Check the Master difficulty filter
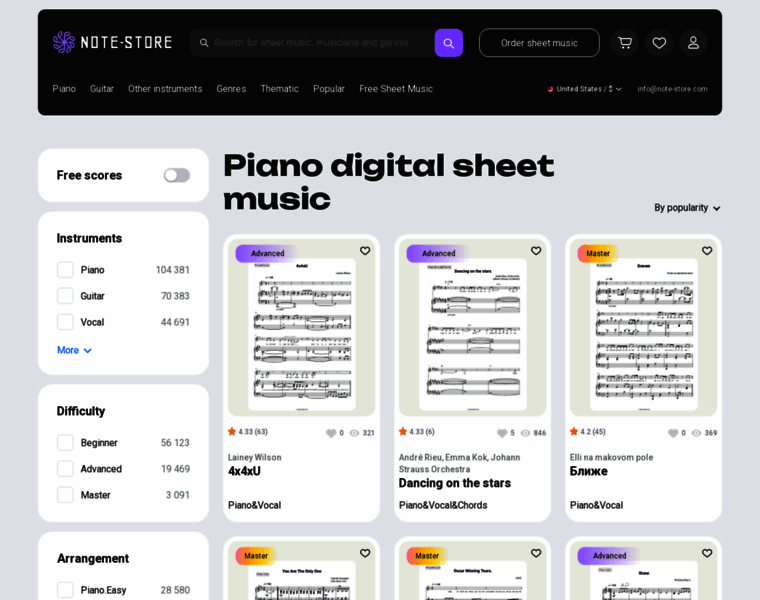 pos(65,495)
